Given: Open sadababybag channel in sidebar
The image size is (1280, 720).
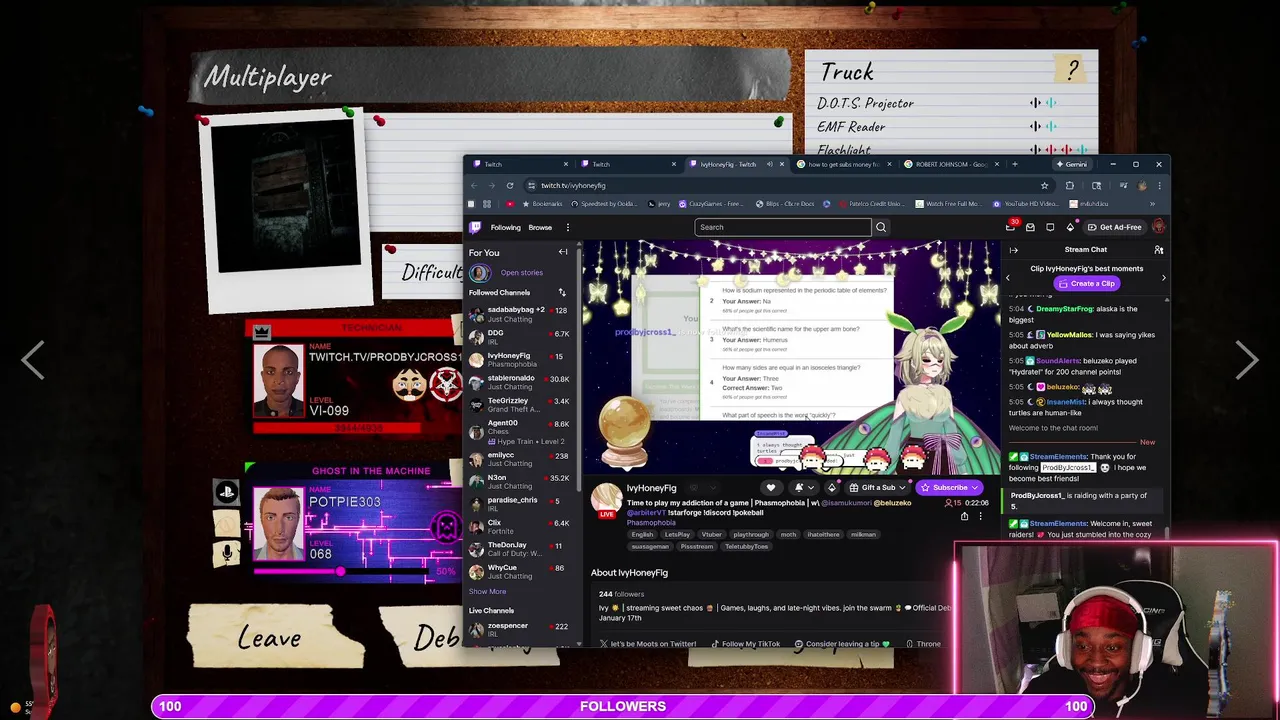Looking at the screenshot, I should click(518, 314).
